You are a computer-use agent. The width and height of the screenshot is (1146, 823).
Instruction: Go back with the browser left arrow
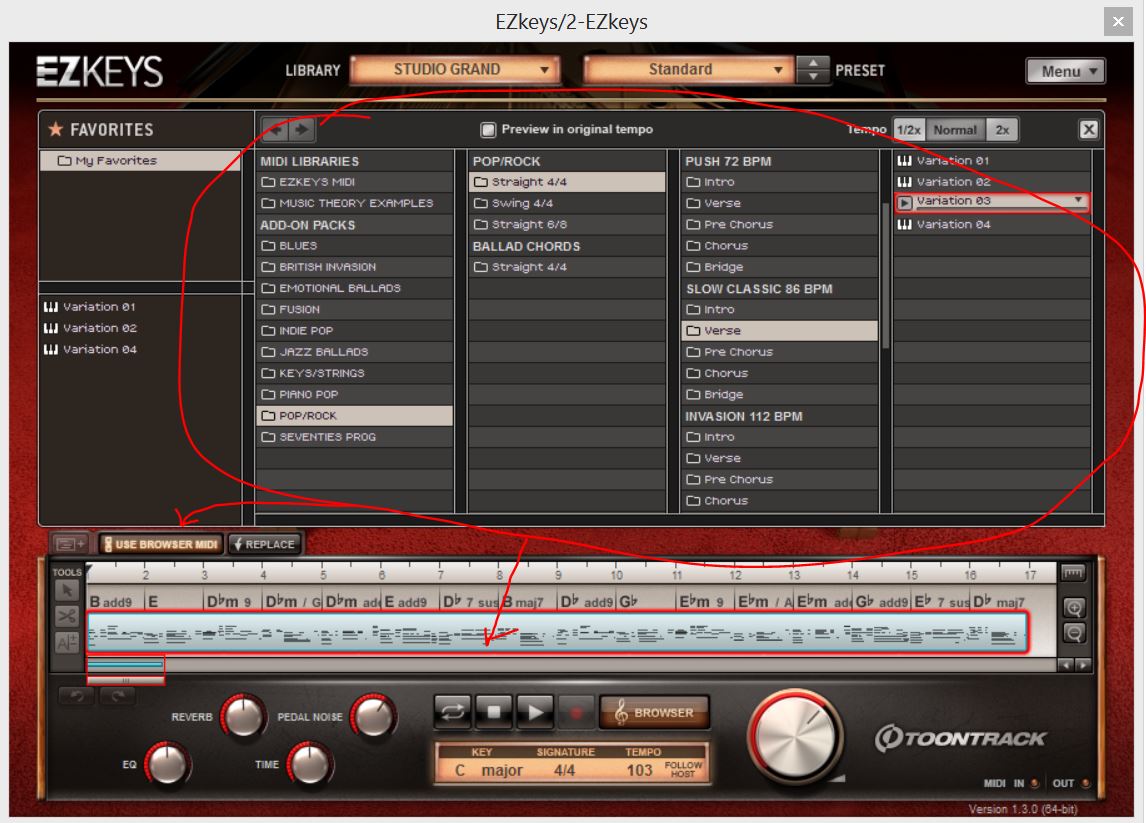[276, 129]
